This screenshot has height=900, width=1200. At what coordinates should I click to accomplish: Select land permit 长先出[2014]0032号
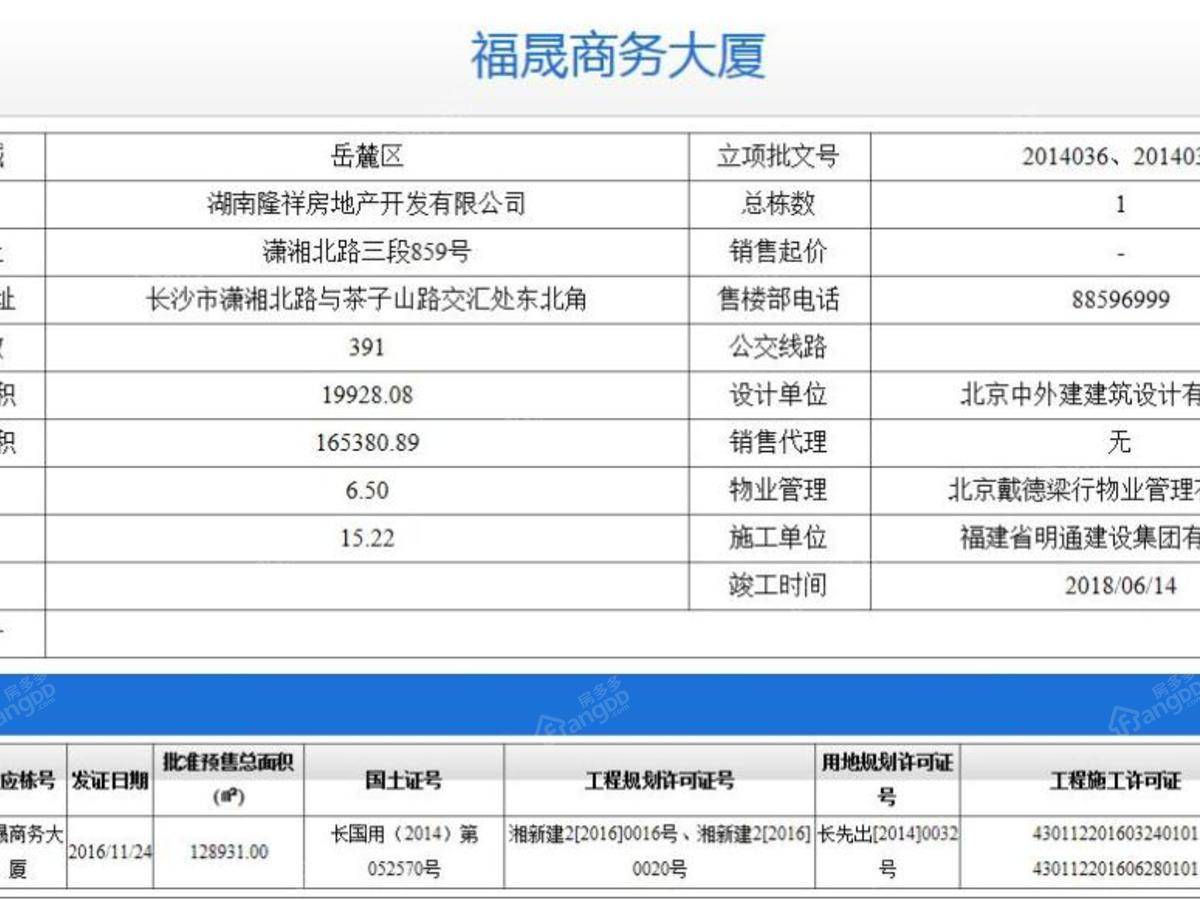pos(888,852)
